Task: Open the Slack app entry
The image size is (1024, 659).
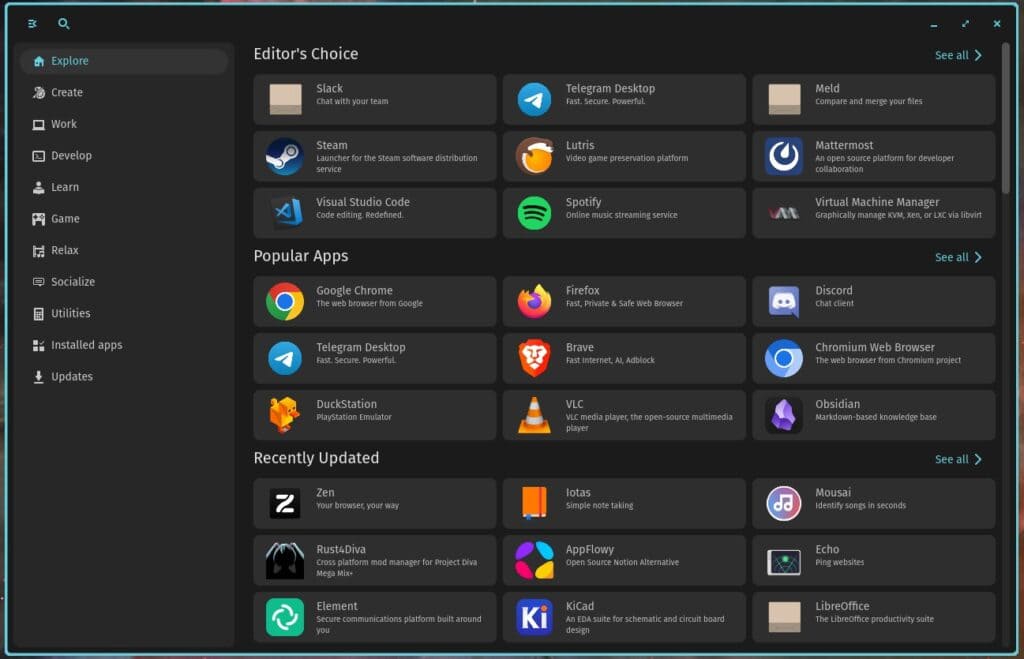Action: [375, 99]
